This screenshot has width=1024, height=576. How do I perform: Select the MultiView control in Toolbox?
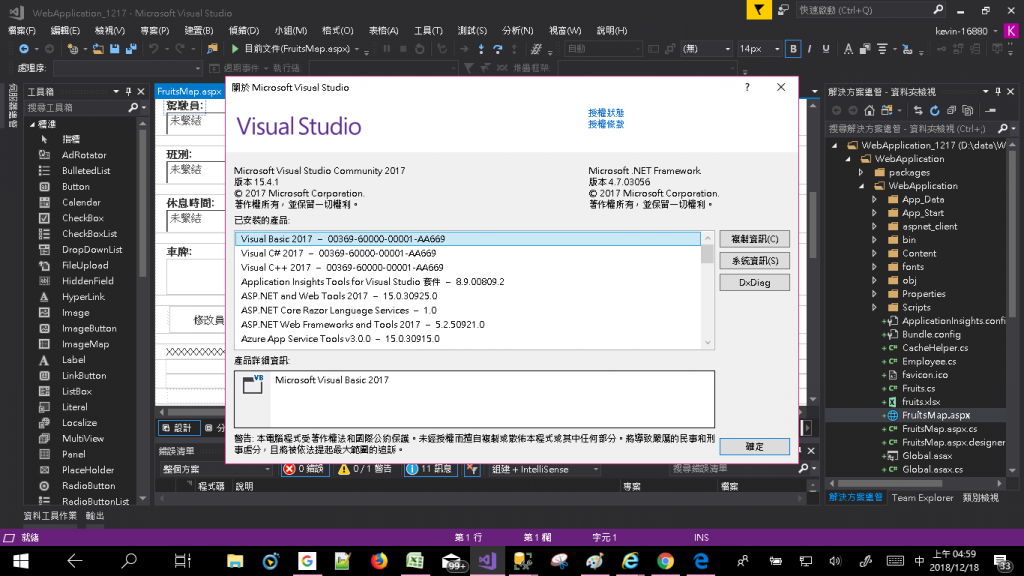coord(83,439)
